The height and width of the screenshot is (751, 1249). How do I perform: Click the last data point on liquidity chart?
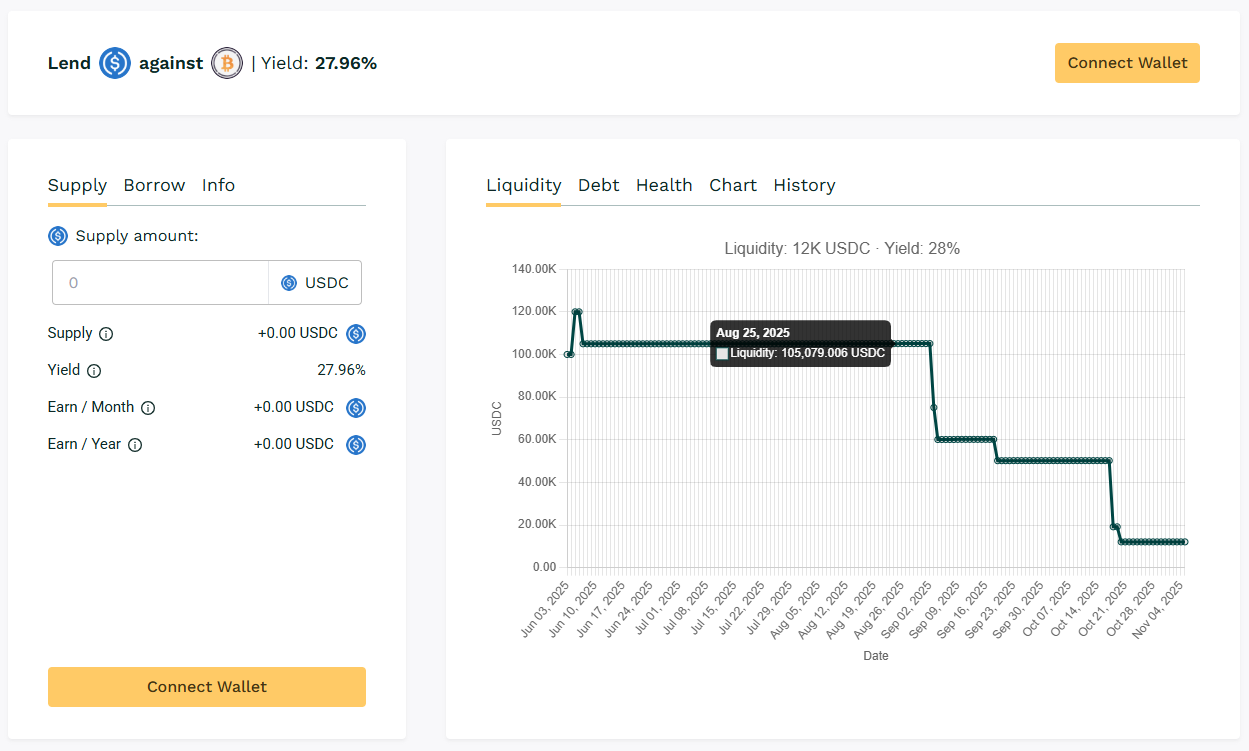tap(1184, 542)
